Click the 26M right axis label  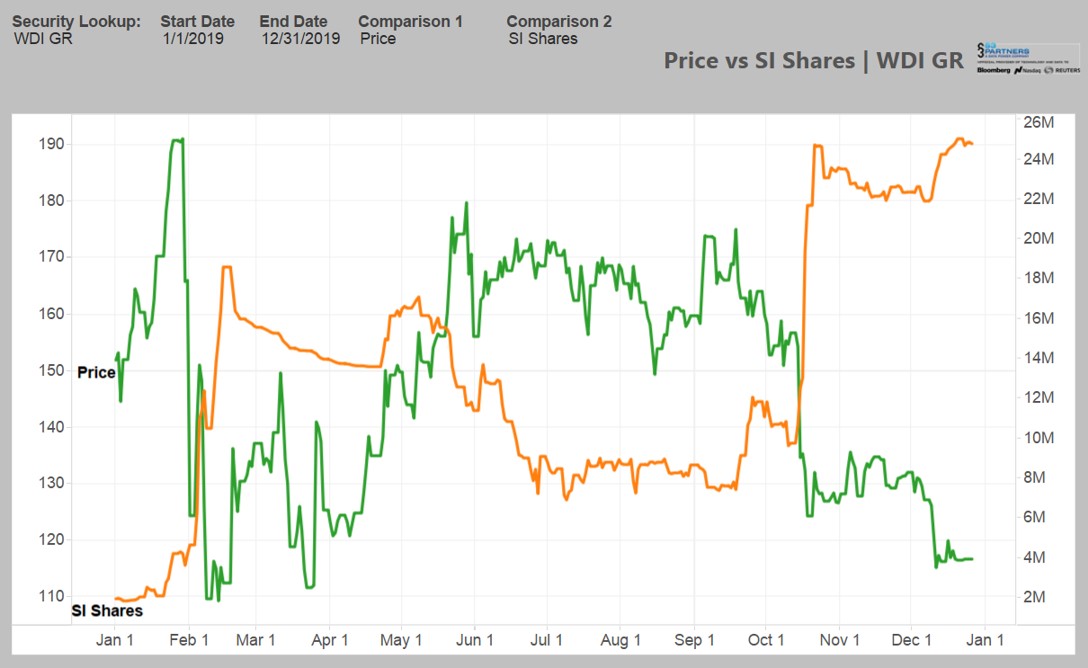(x=1035, y=123)
